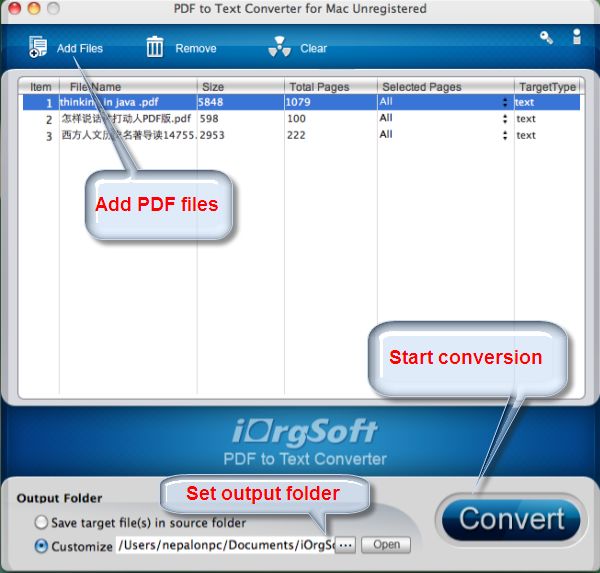Click the output folder path field
Image resolution: width=600 pixels, height=573 pixels.
(x=225, y=545)
